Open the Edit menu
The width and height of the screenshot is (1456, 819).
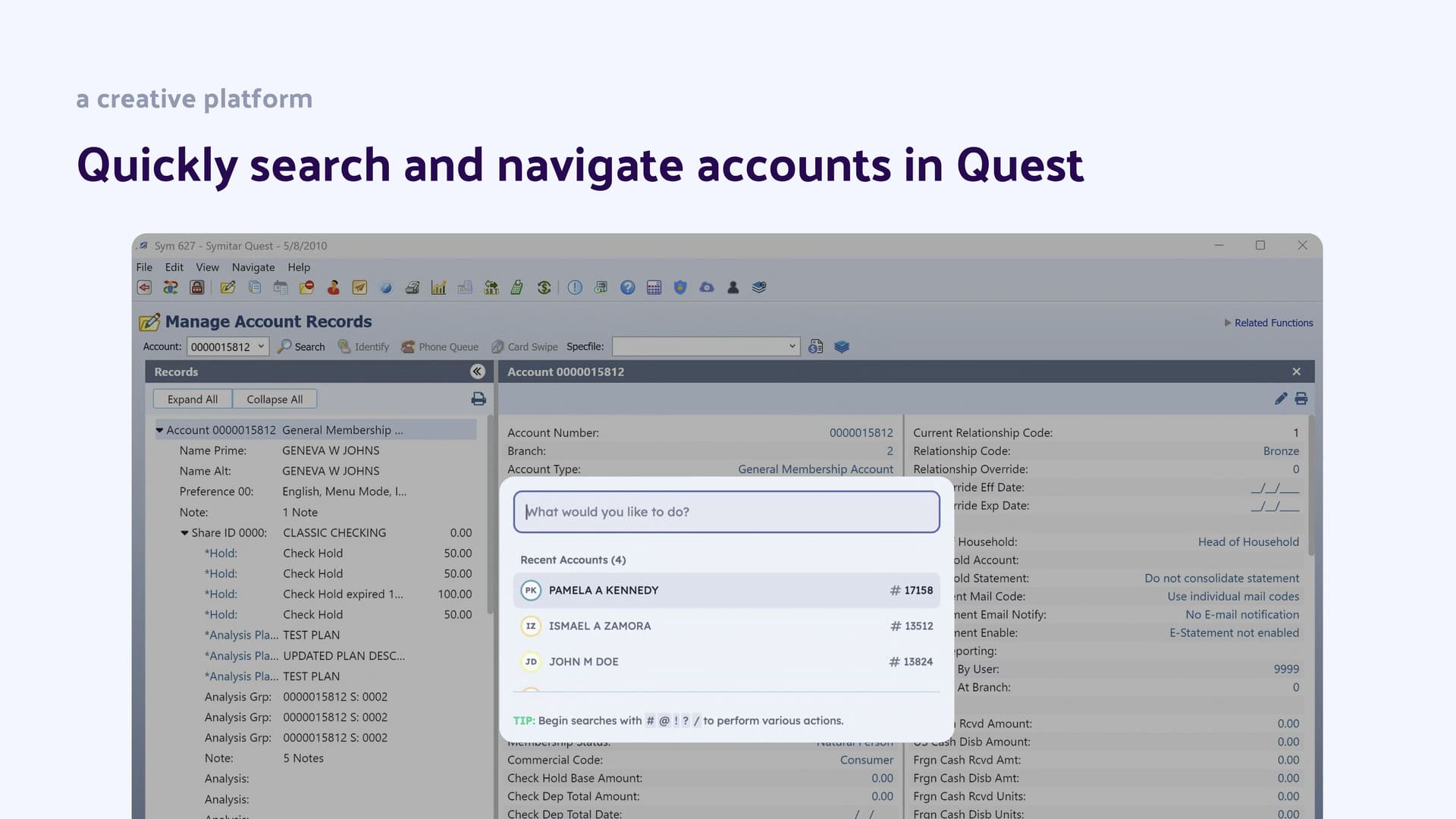click(x=174, y=267)
